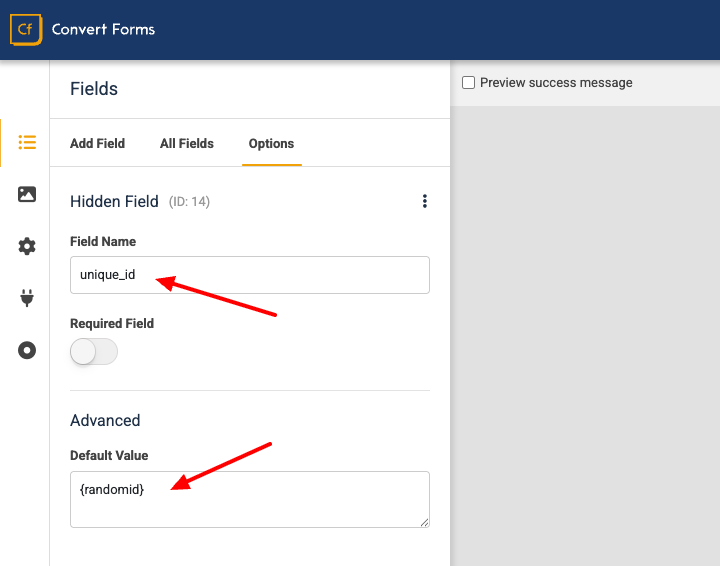This screenshot has width=720, height=566.
Task: Switch to the All Fields tab
Action: 187,144
